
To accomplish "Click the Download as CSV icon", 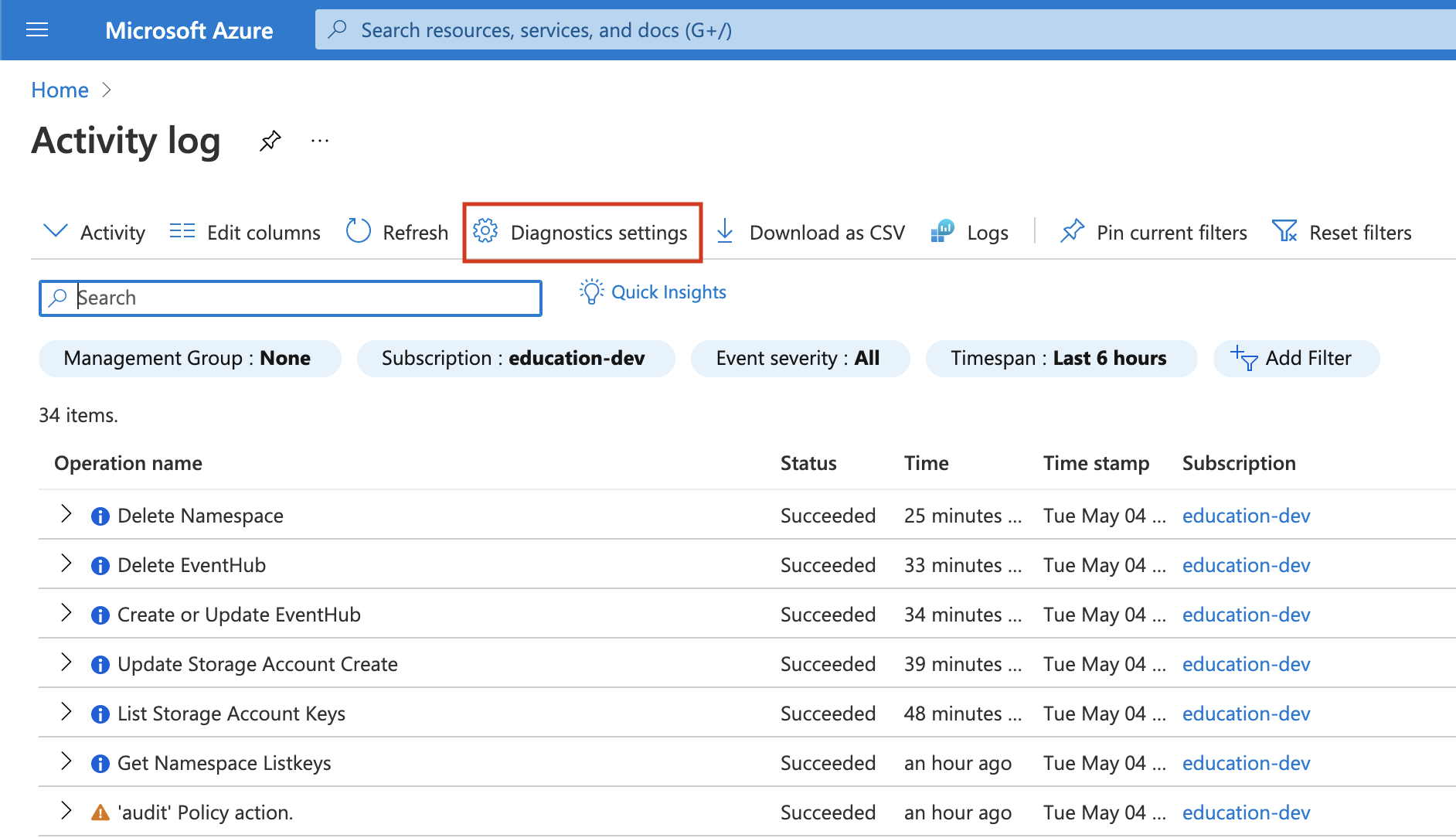I will coord(725,231).
